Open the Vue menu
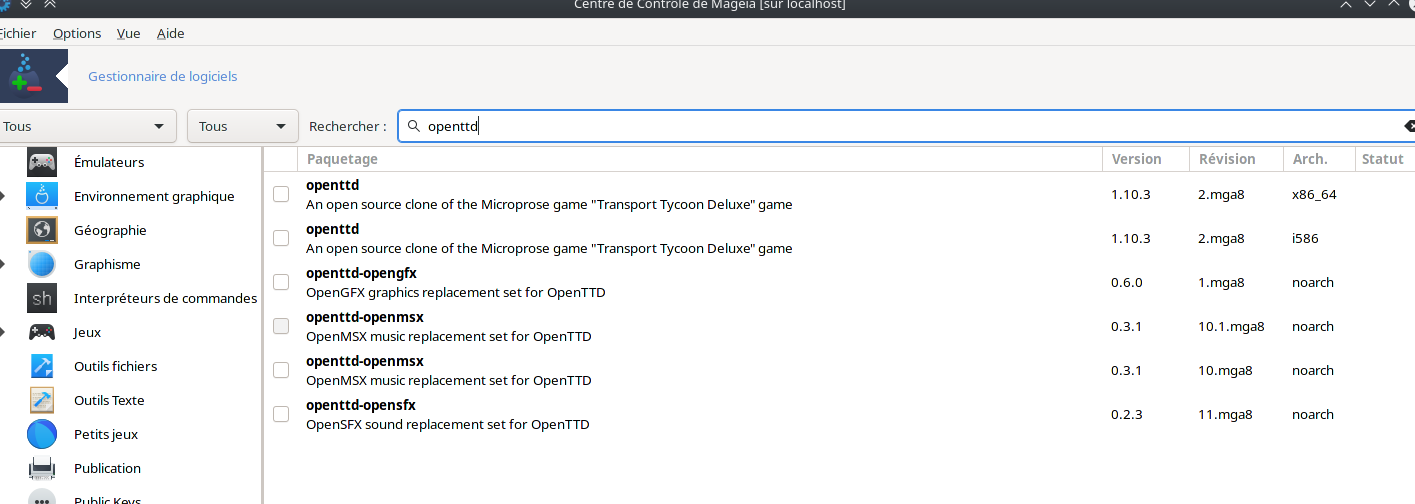 coord(128,33)
